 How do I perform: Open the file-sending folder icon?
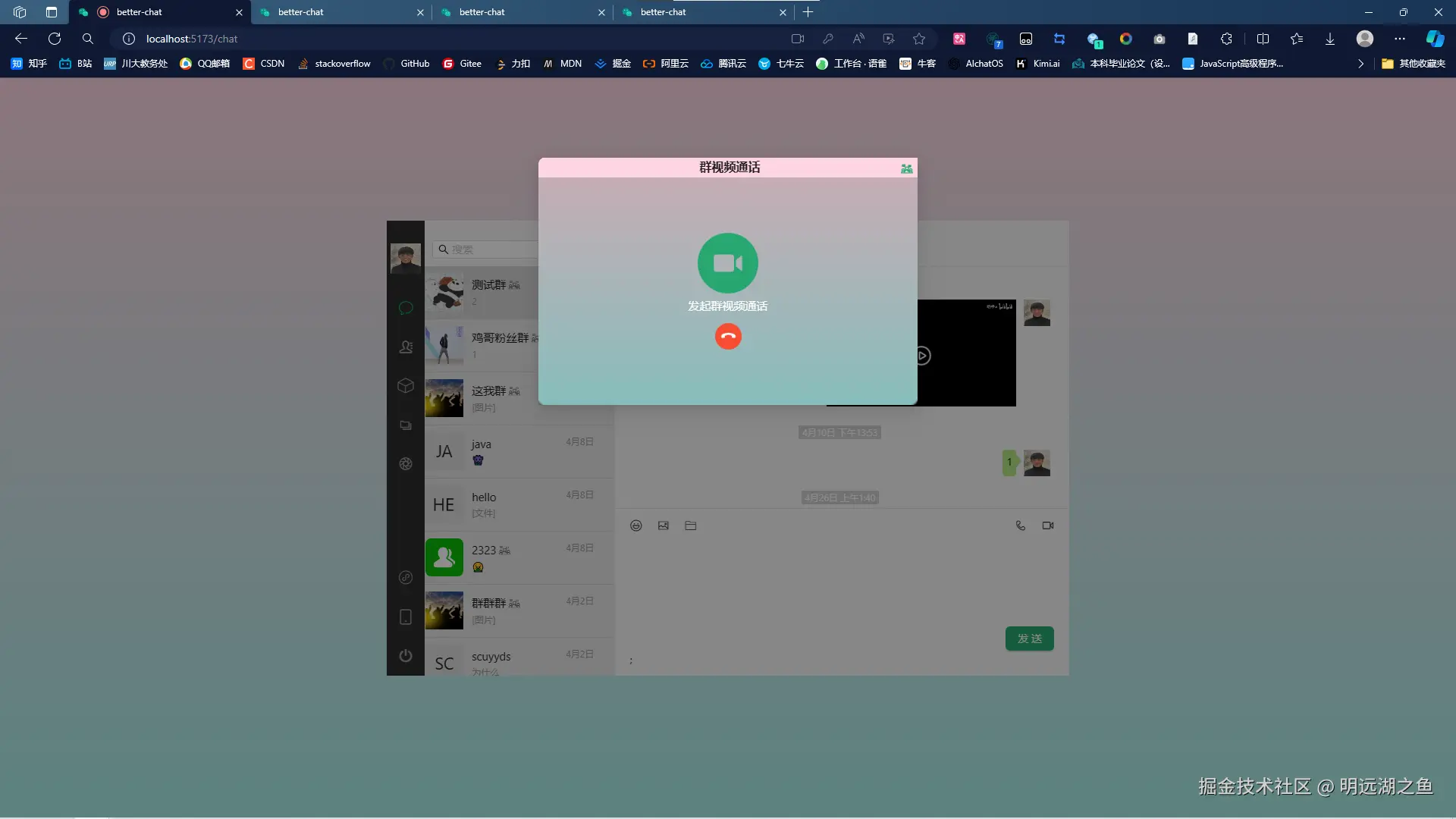tap(690, 525)
